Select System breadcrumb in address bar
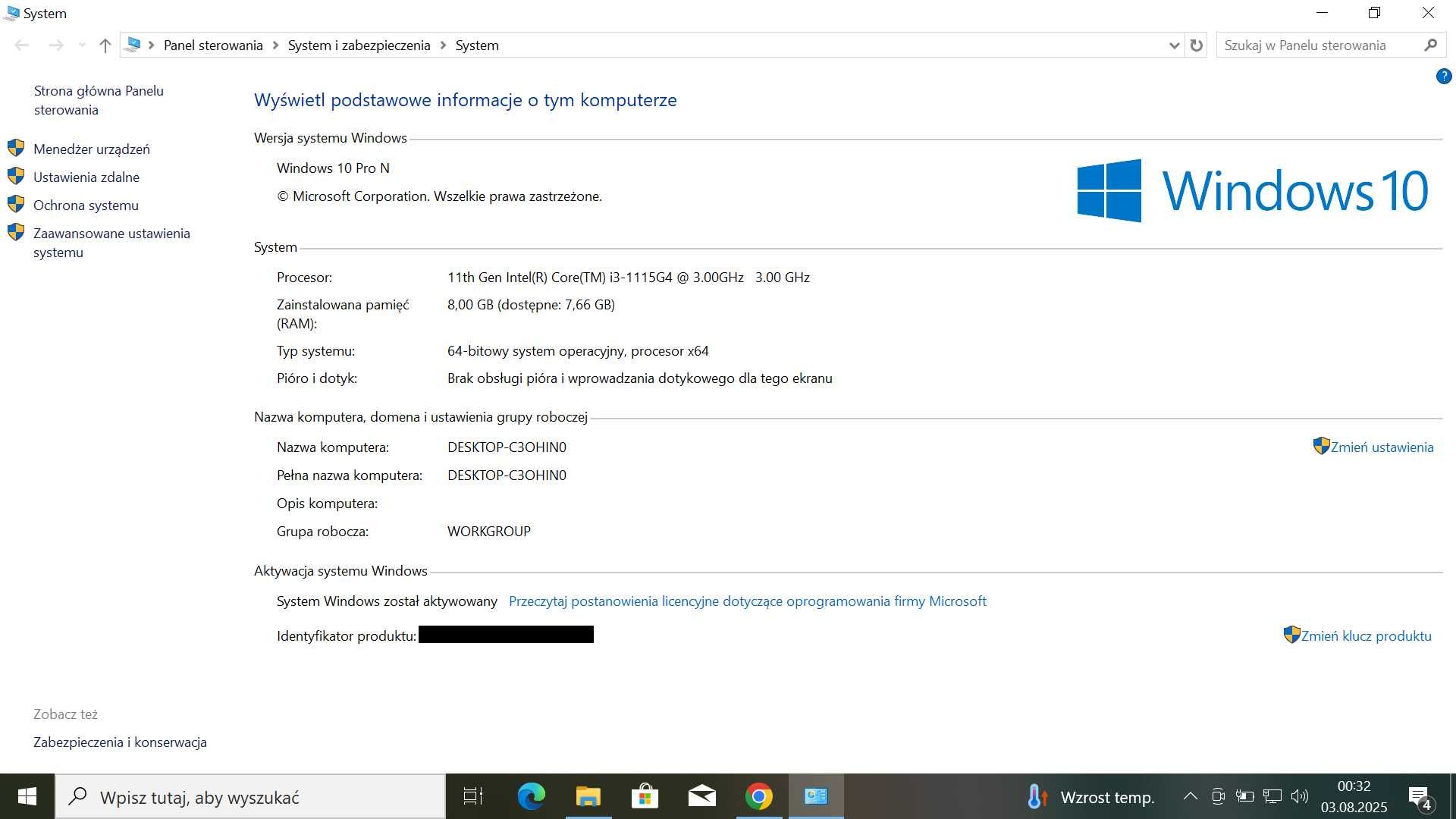The height and width of the screenshot is (819, 1456). coord(477,45)
